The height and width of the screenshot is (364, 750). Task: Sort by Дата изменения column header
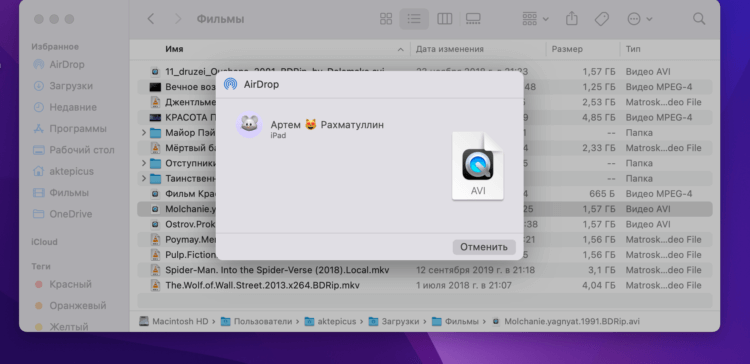pos(449,49)
